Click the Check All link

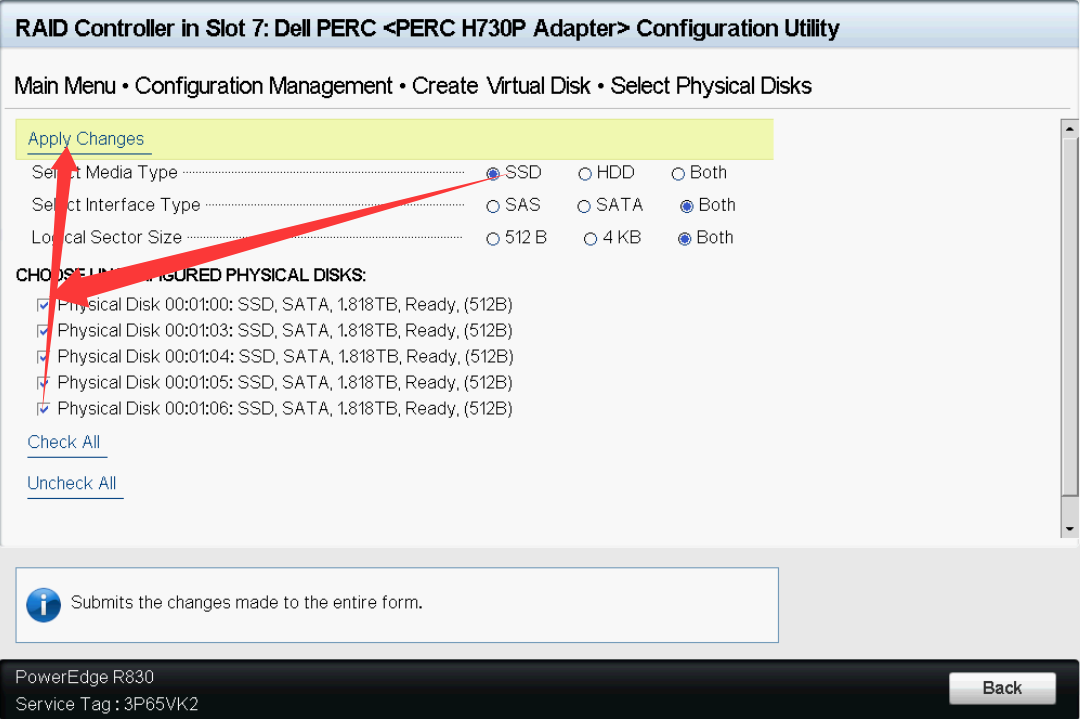[64, 442]
